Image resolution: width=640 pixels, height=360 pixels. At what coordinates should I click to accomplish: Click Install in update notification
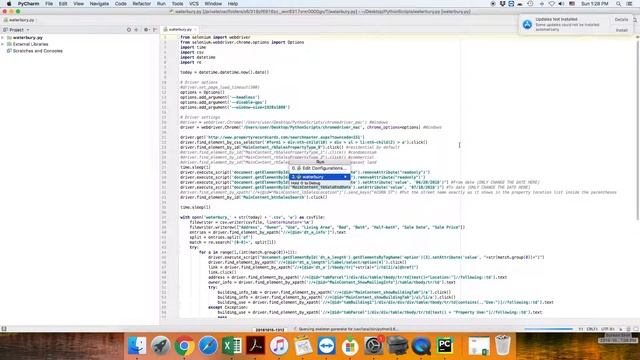click(621, 30)
